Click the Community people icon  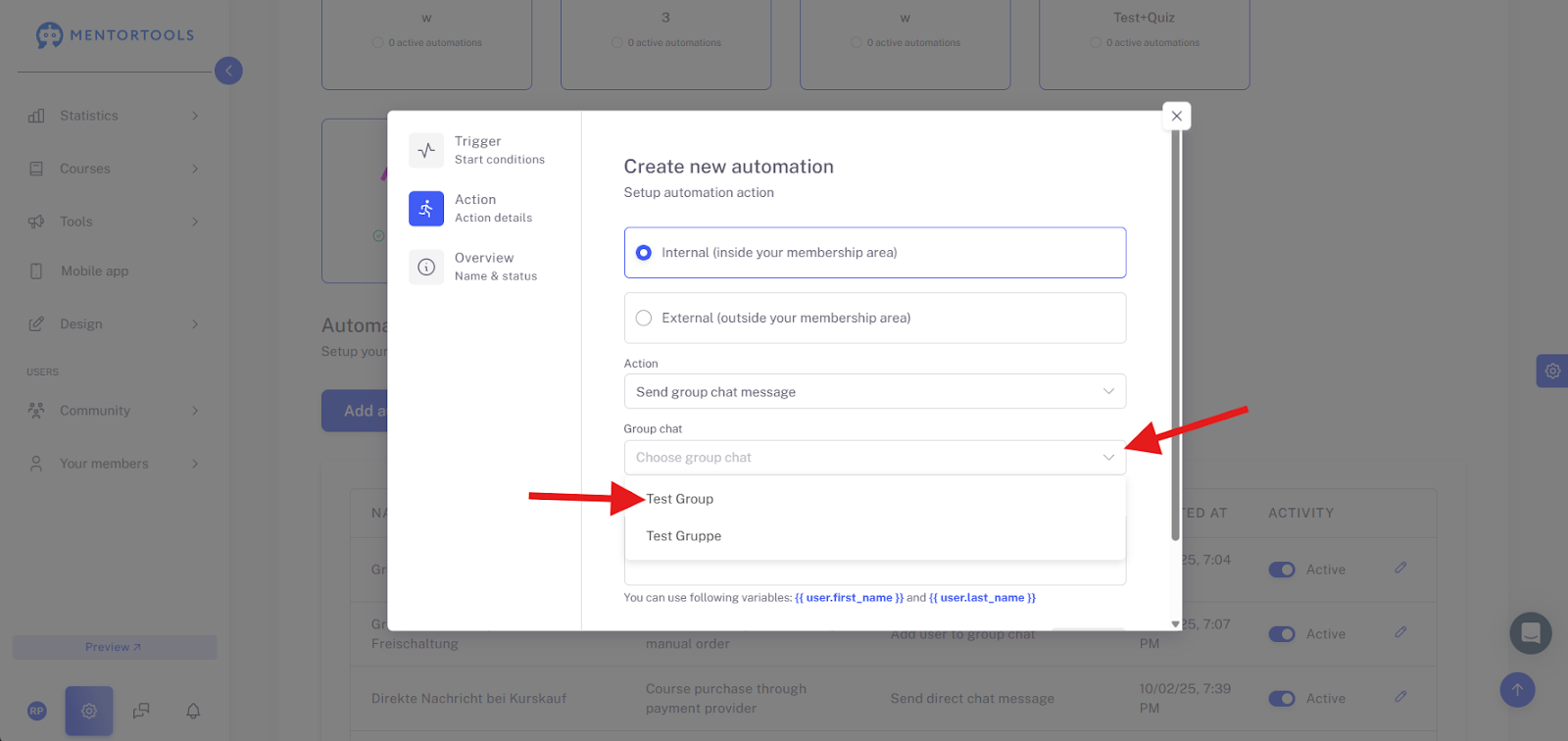click(x=36, y=411)
